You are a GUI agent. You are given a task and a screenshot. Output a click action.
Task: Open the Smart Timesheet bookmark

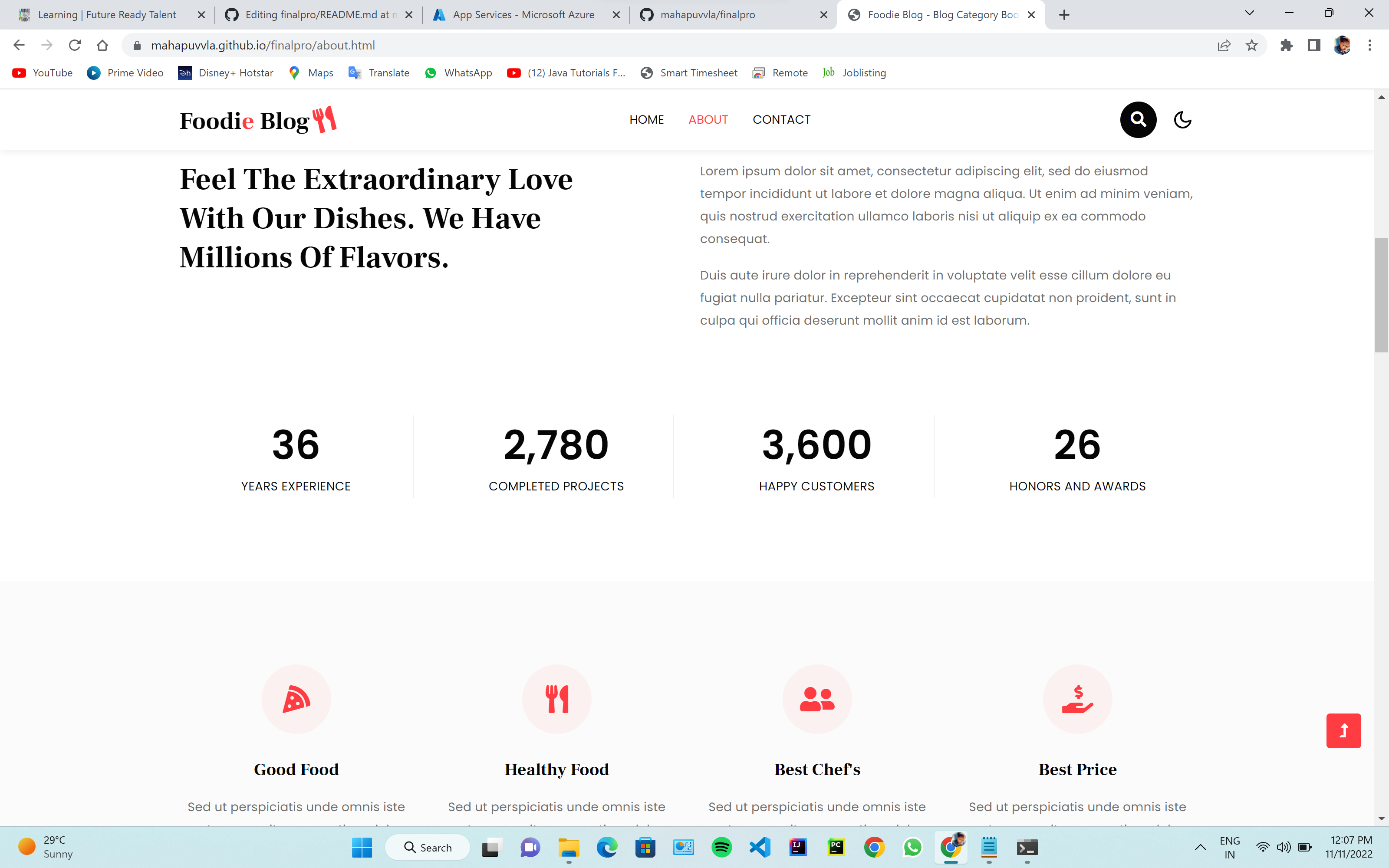coord(689,73)
